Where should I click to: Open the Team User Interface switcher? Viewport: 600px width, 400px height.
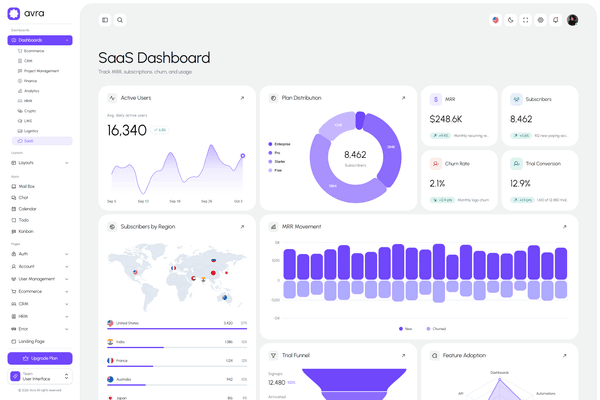point(40,376)
